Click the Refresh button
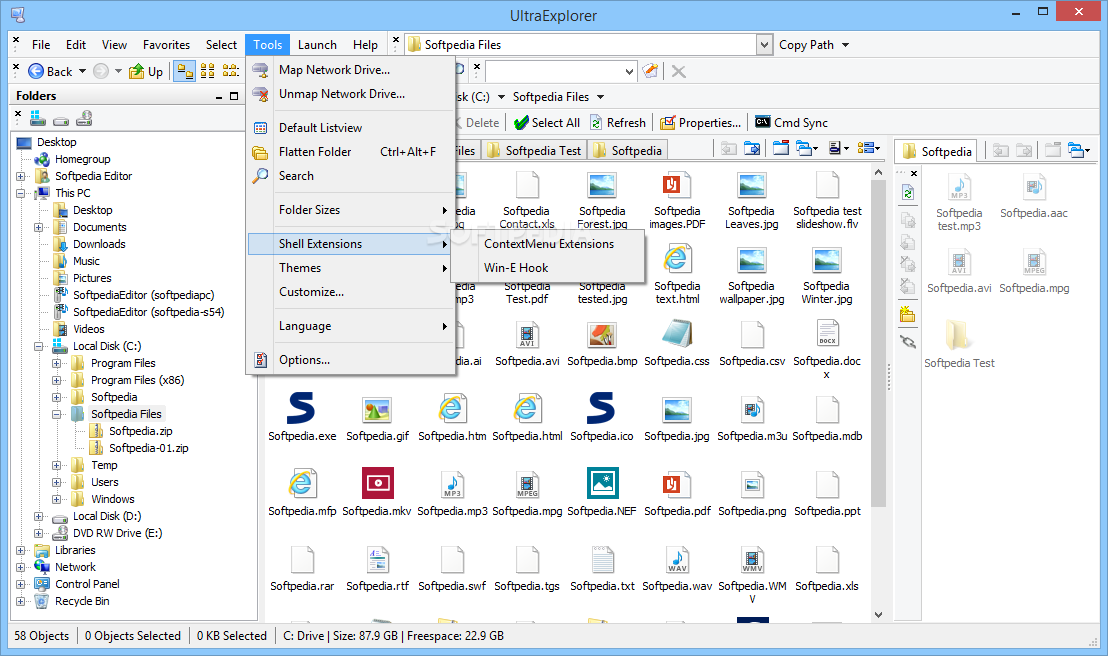Viewport: 1108px width, 656px height. point(618,122)
